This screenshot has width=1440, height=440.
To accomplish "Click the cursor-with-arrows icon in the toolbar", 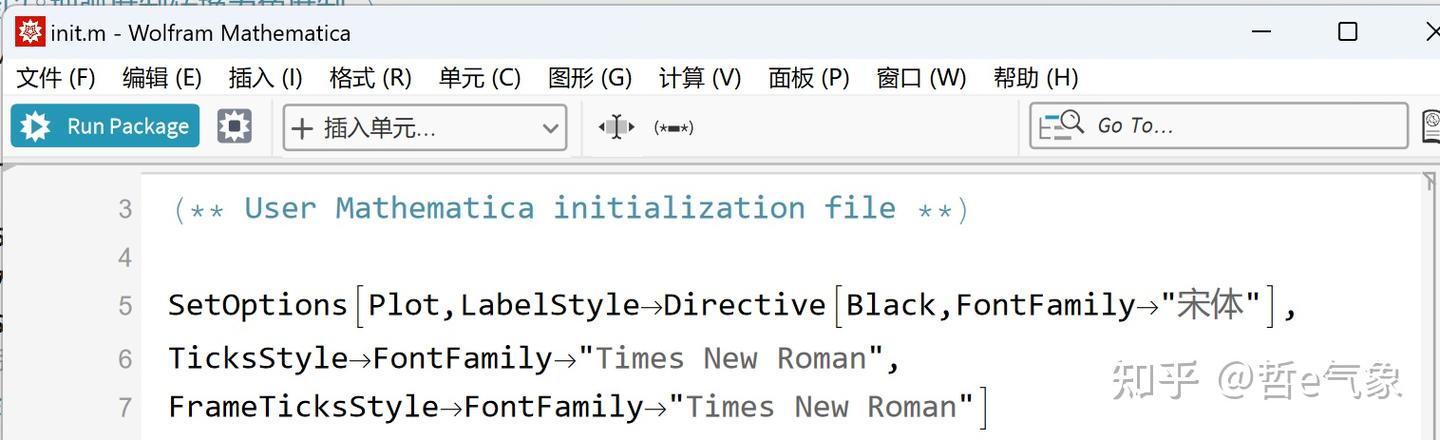I will click(616, 127).
